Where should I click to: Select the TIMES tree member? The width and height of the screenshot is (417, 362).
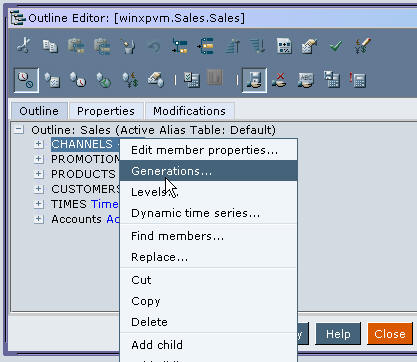(69, 204)
